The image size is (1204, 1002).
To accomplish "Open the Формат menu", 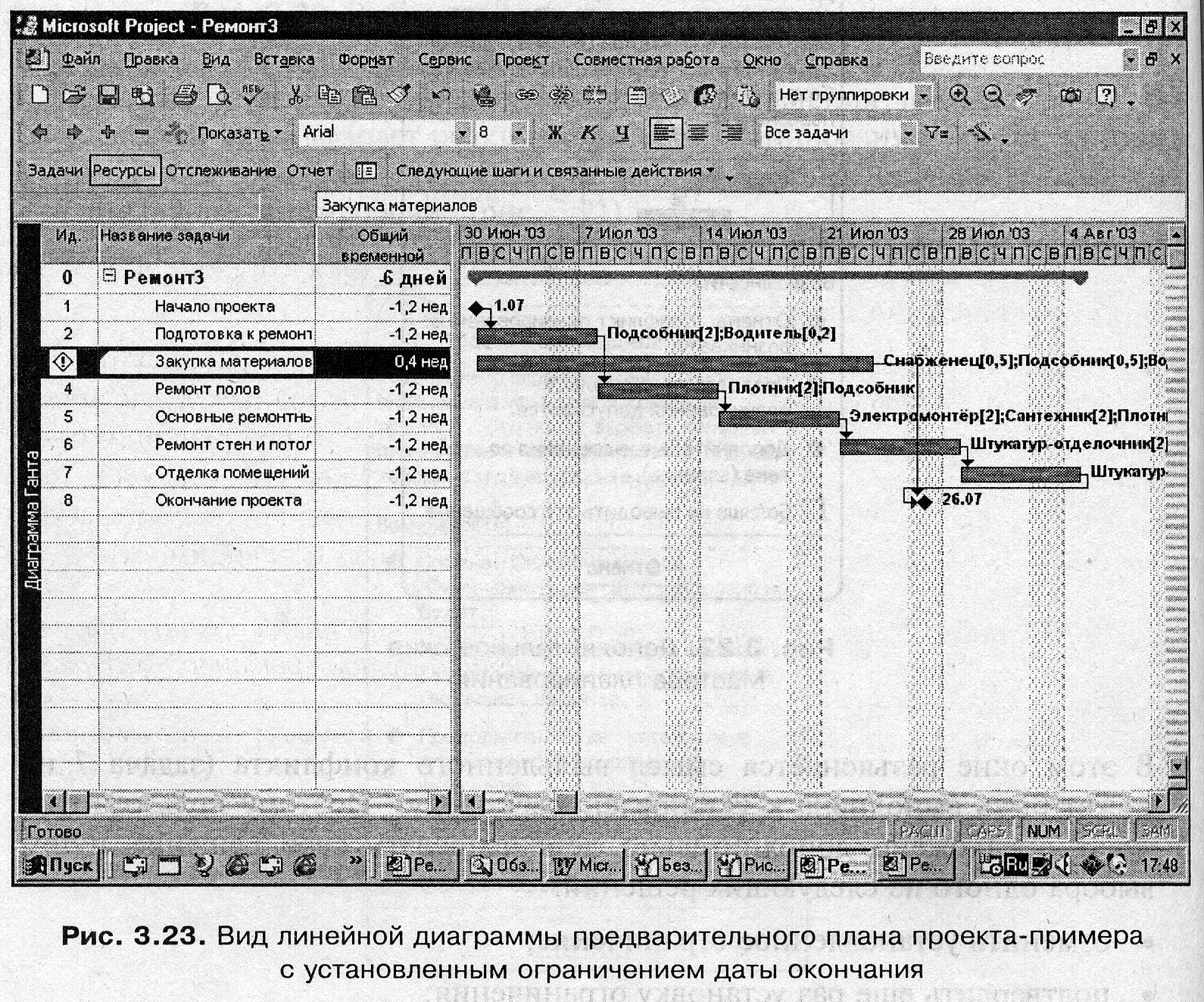I will (366, 59).
